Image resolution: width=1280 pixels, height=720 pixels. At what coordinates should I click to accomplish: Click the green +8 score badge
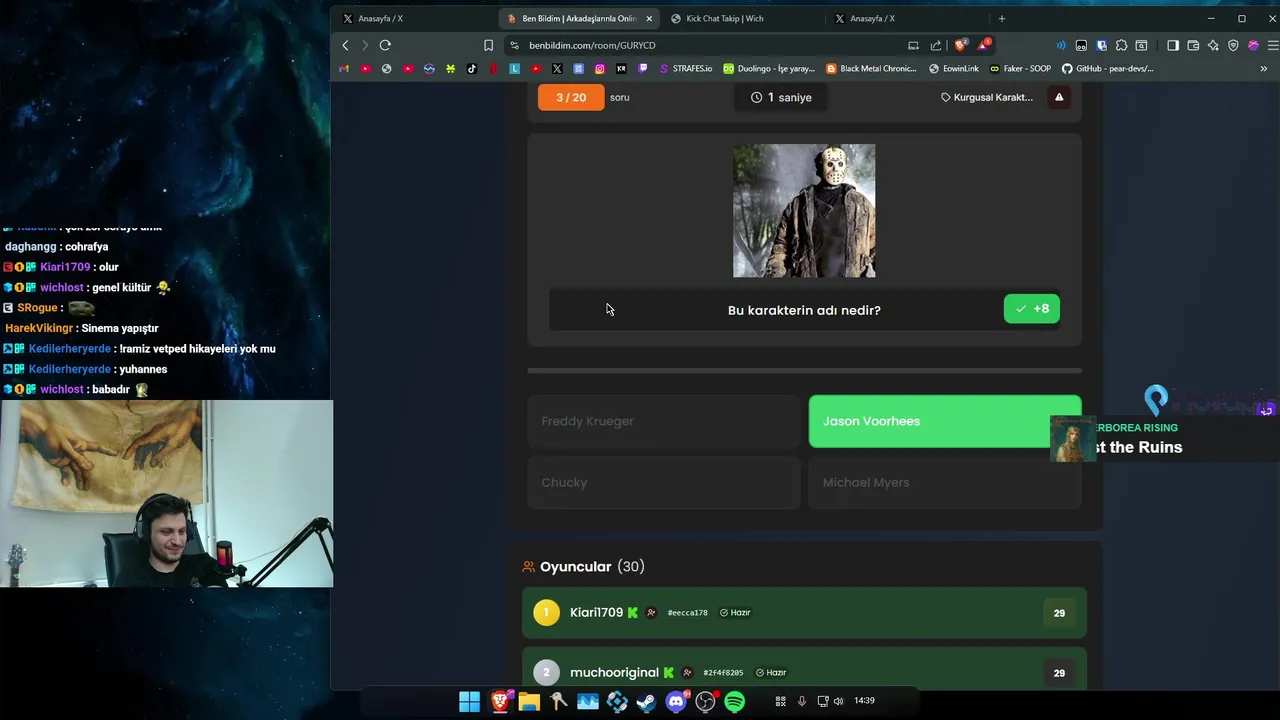(1032, 309)
